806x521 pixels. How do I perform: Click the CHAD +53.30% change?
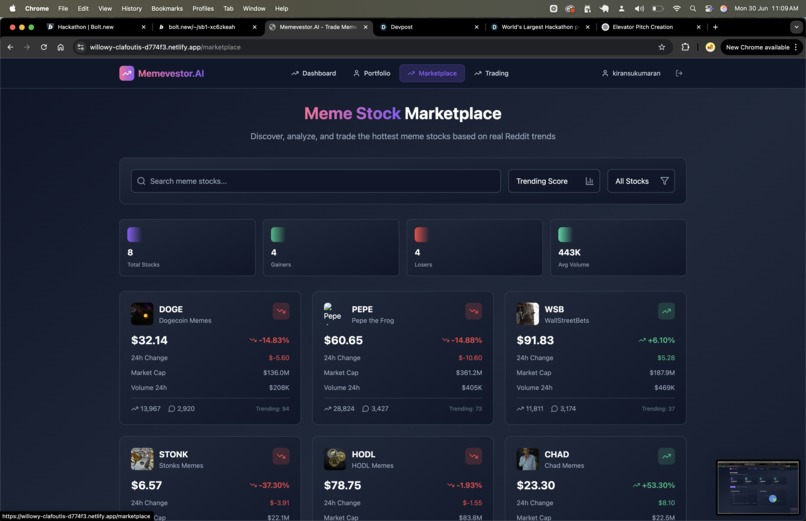(x=654, y=486)
